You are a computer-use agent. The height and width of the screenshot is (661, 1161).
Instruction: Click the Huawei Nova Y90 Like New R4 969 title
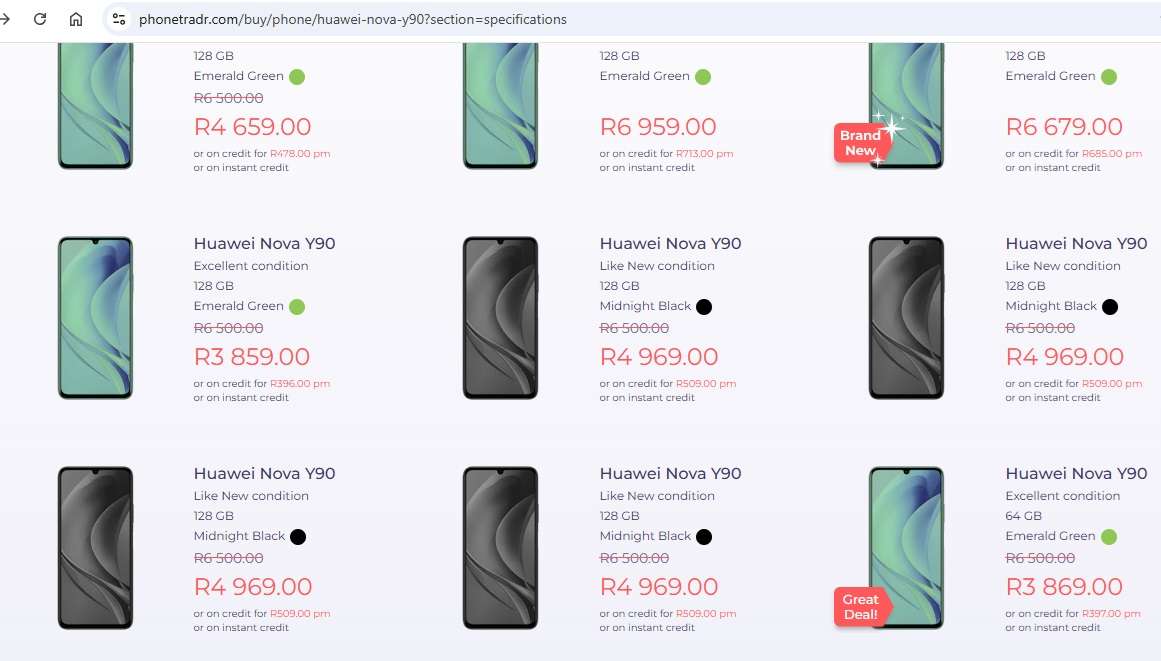click(670, 243)
